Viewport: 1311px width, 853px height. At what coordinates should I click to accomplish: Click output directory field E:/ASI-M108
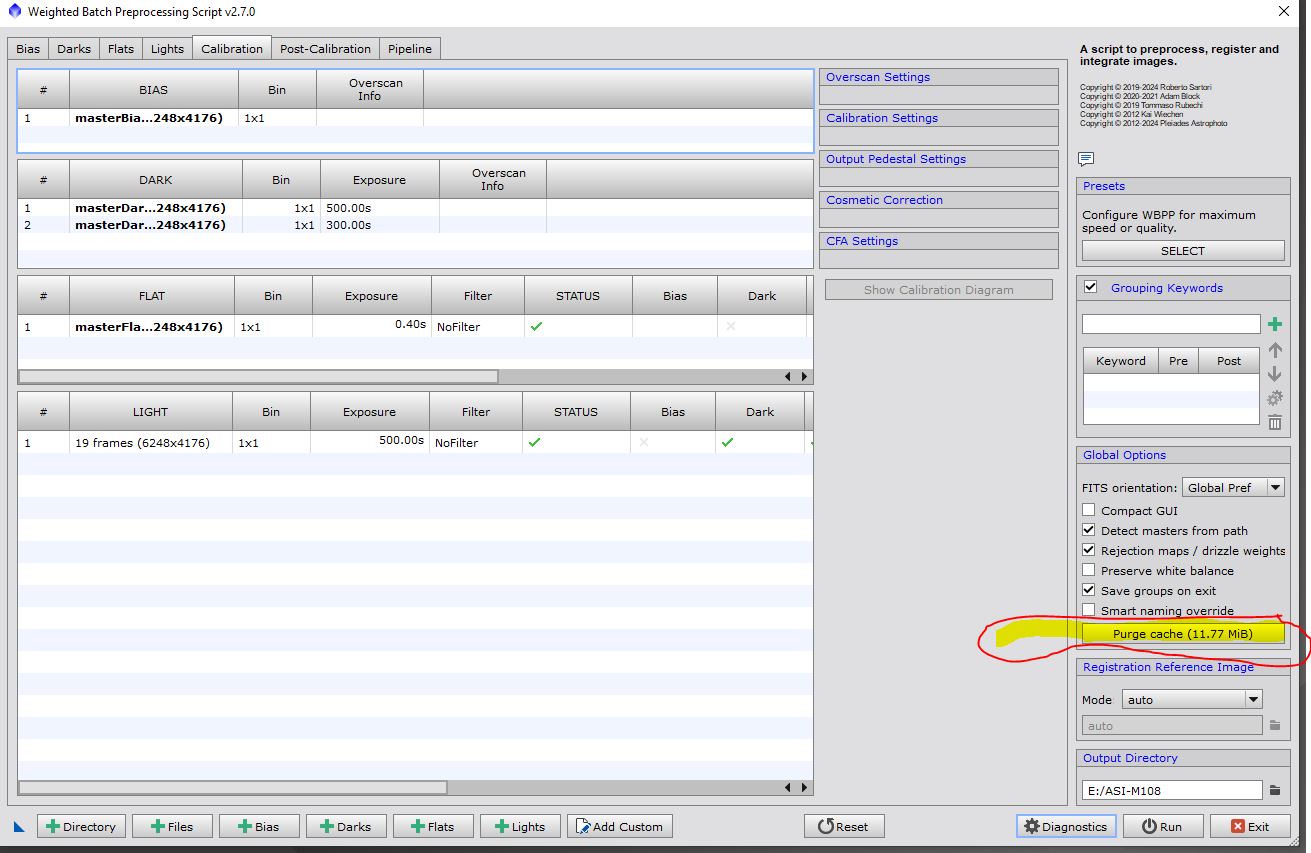click(1172, 790)
